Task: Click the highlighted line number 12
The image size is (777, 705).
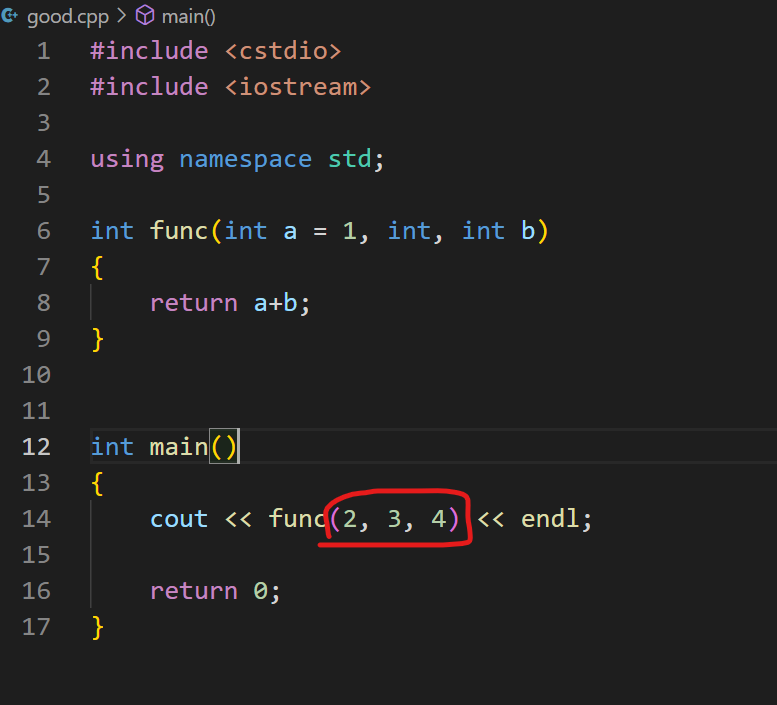Action: click(36, 447)
